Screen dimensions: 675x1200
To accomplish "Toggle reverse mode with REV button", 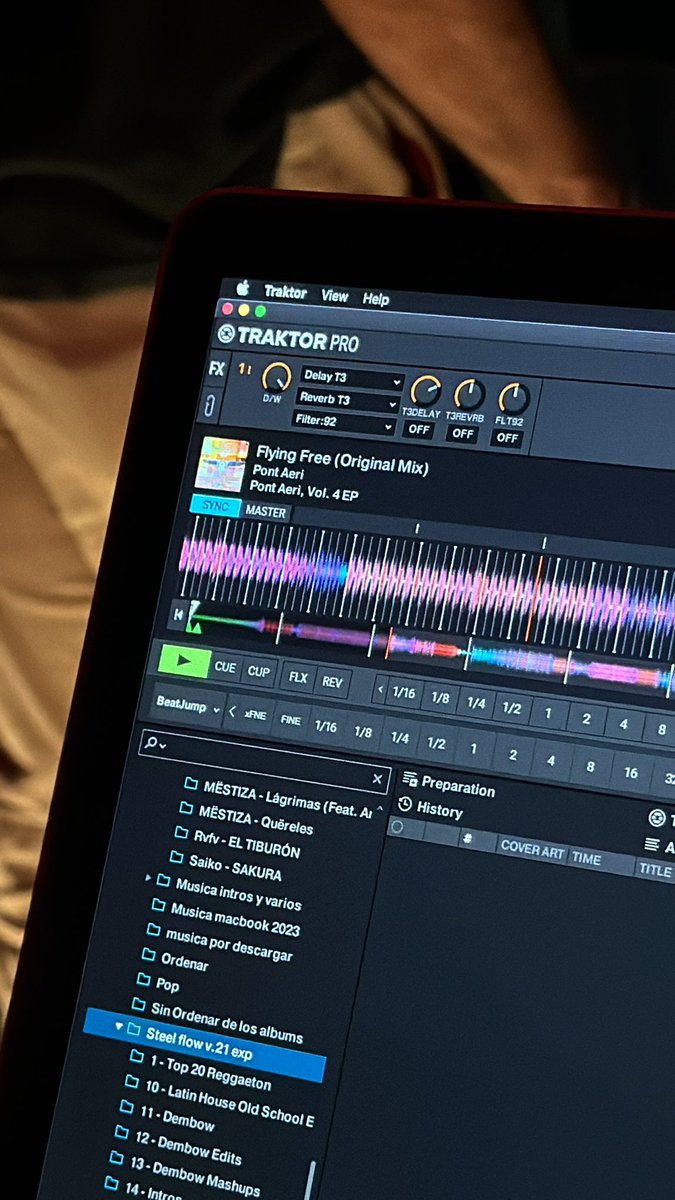I will point(332,682).
